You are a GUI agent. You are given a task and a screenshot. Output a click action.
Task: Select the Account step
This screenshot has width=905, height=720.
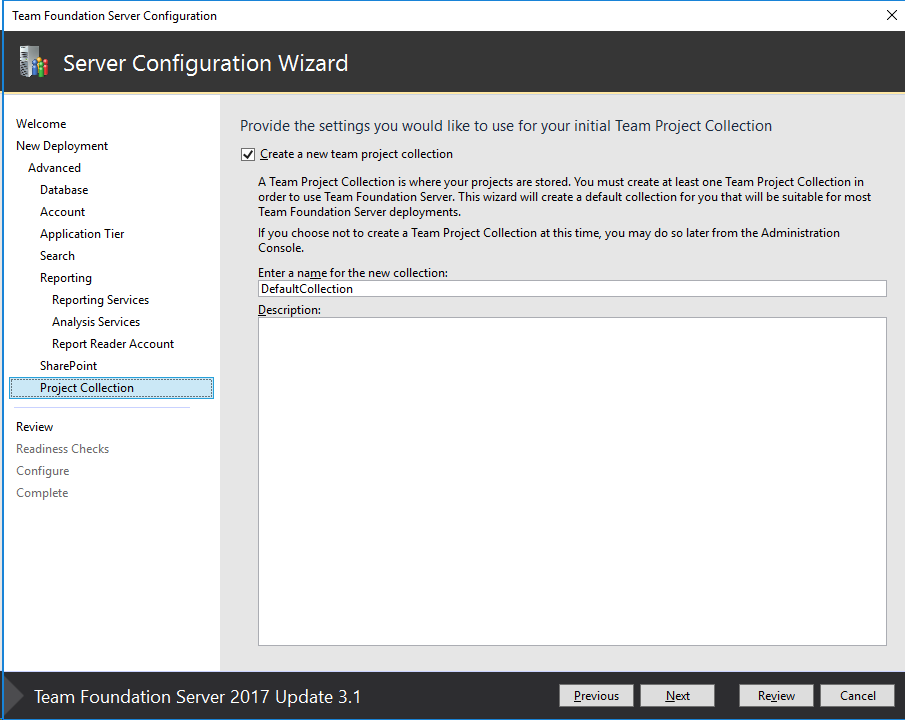[x=61, y=211]
